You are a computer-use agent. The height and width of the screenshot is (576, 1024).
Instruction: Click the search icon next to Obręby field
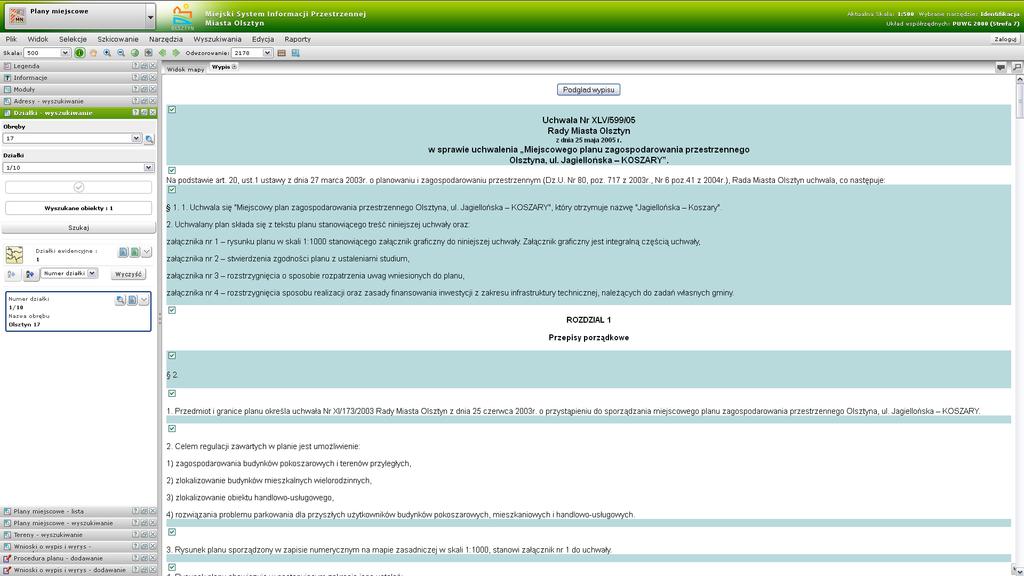pos(150,138)
